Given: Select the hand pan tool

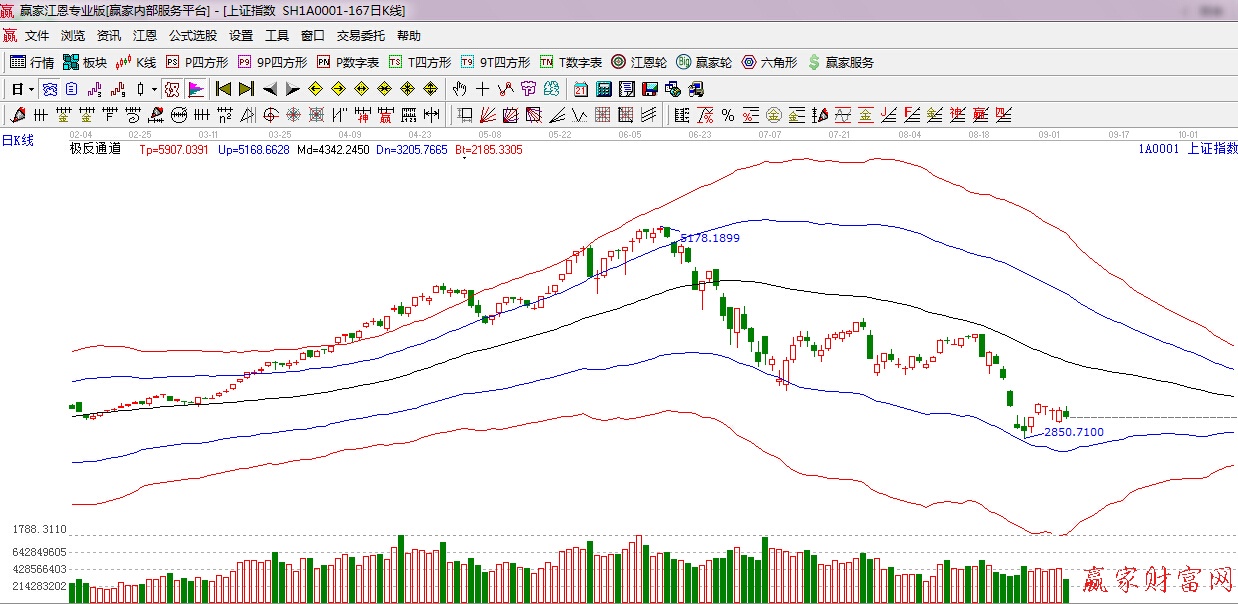Looking at the screenshot, I should click(x=460, y=89).
